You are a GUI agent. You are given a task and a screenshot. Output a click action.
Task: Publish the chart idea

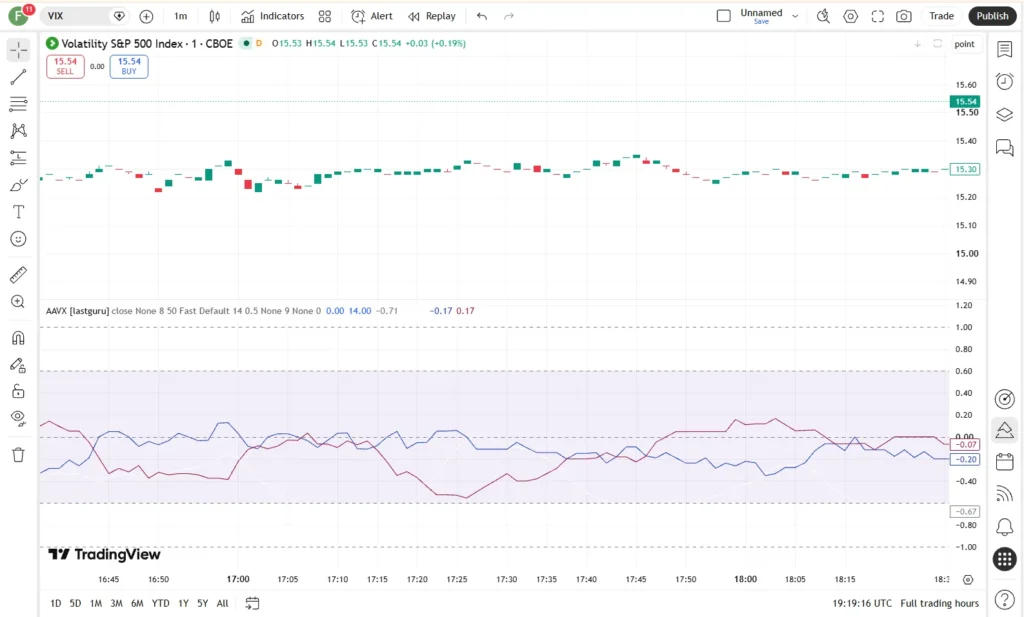point(993,16)
